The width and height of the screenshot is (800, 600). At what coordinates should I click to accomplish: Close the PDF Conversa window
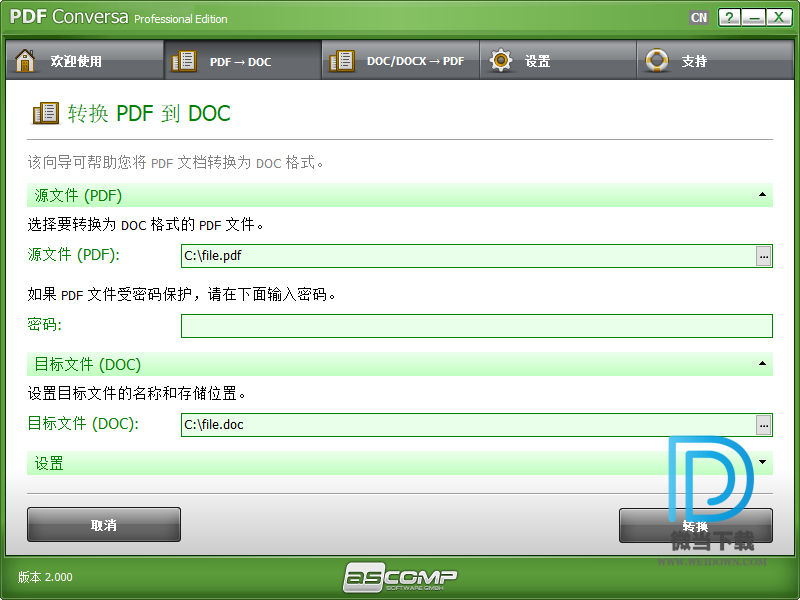tap(779, 18)
